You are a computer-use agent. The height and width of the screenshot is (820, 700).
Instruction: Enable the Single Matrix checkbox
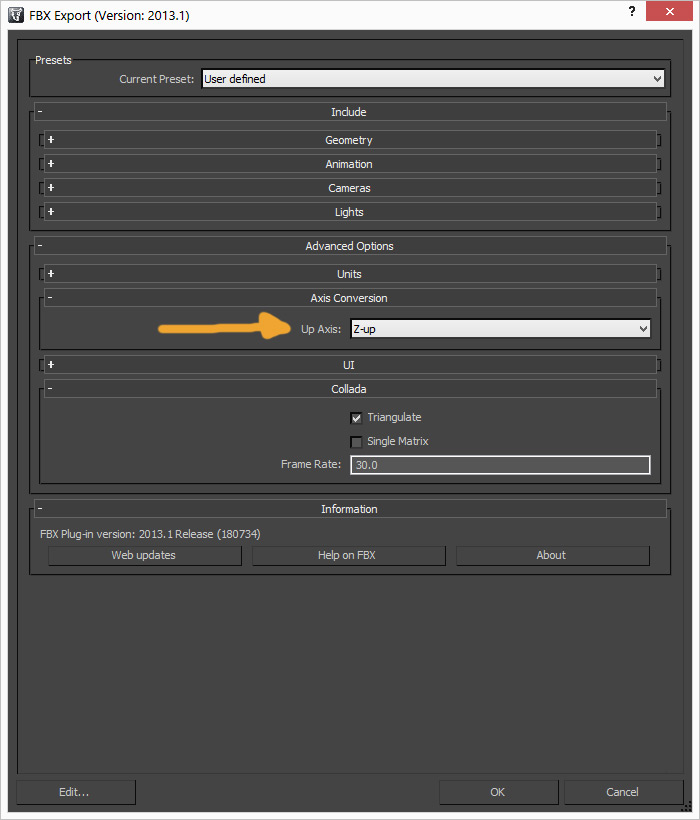pyautogui.click(x=356, y=442)
